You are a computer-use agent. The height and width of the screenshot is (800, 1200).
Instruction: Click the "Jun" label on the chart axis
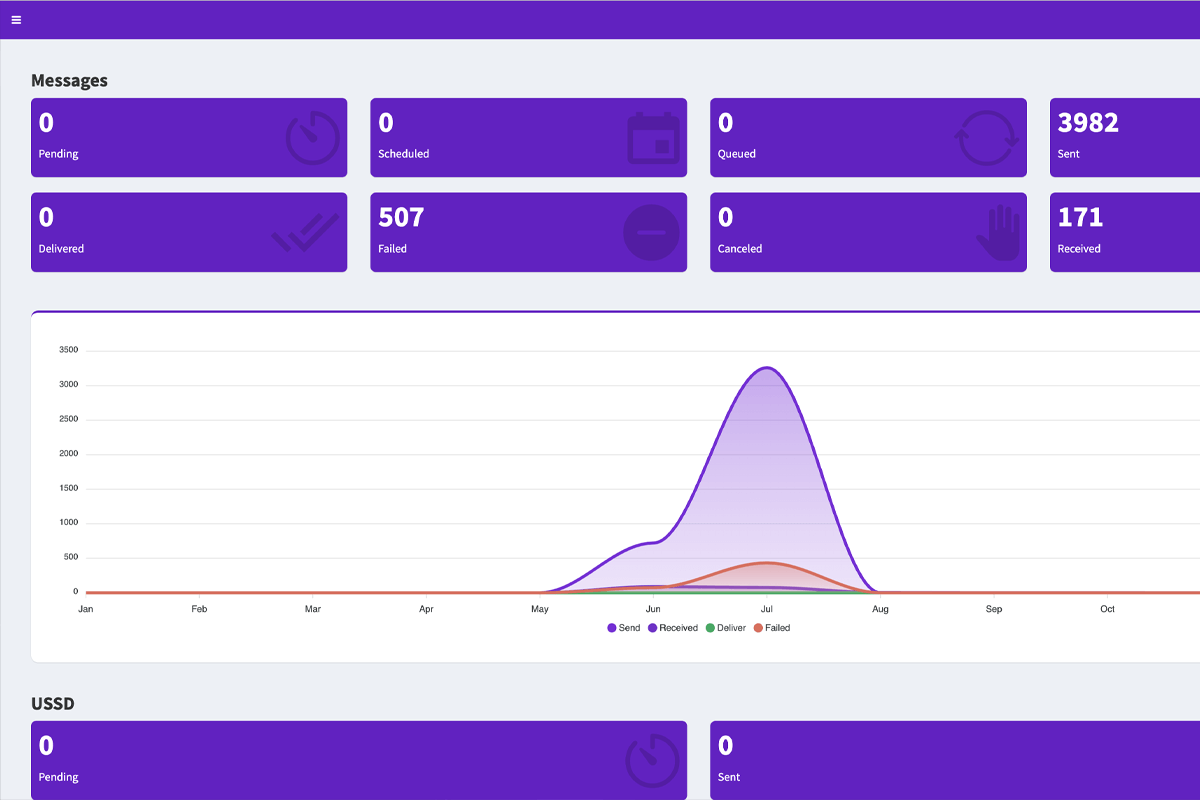click(x=653, y=609)
